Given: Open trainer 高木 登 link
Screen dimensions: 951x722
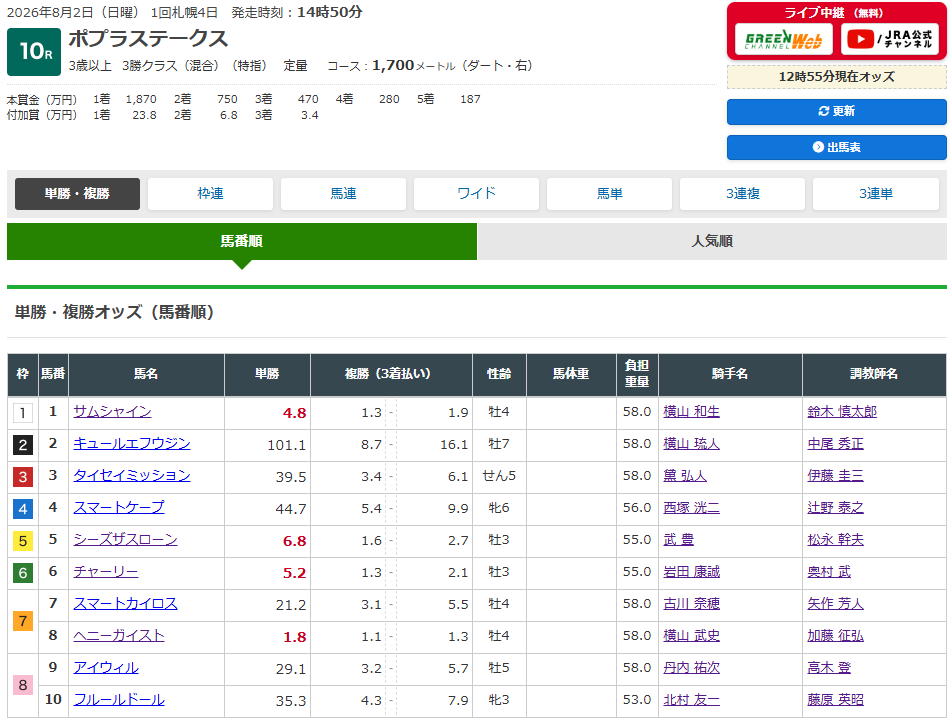Looking at the screenshot, I should pos(829,668).
